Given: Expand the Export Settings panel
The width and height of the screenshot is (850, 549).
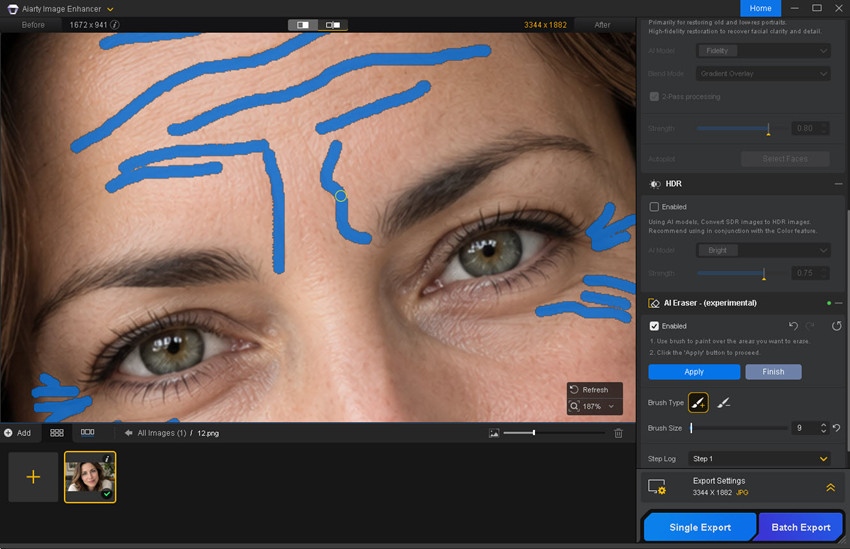Looking at the screenshot, I should [830, 487].
